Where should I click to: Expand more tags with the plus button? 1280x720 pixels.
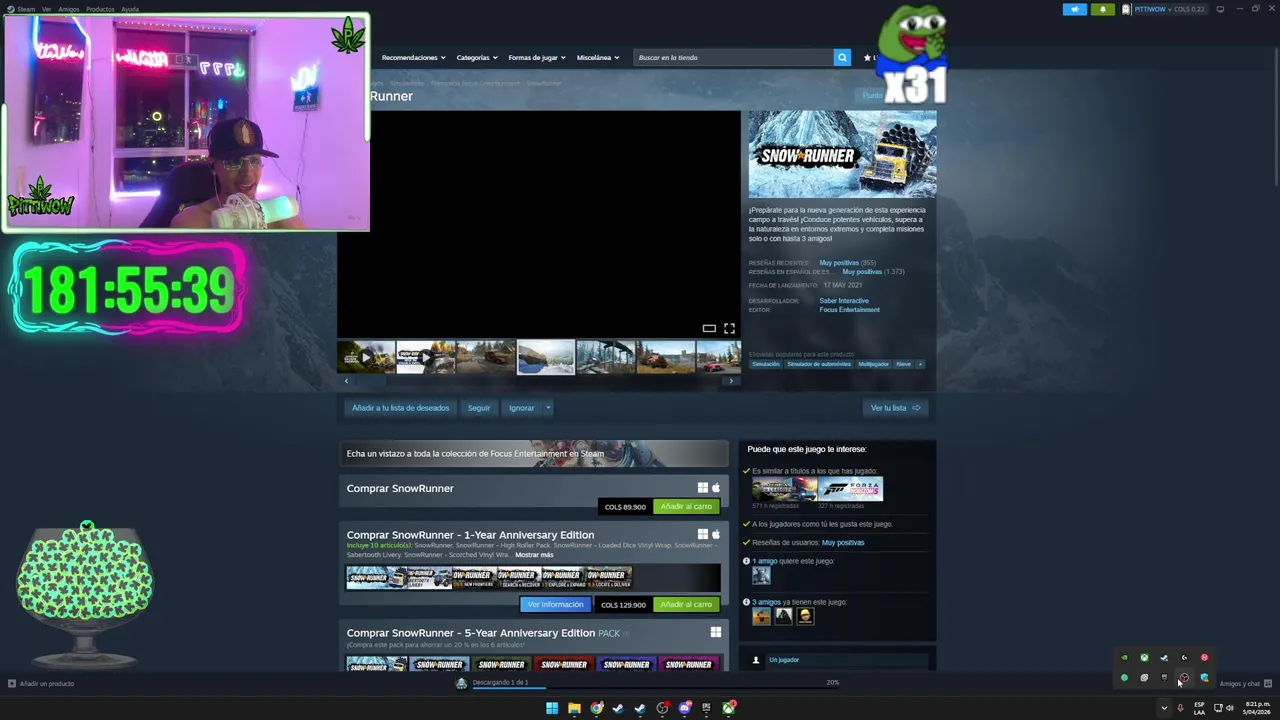920,364
